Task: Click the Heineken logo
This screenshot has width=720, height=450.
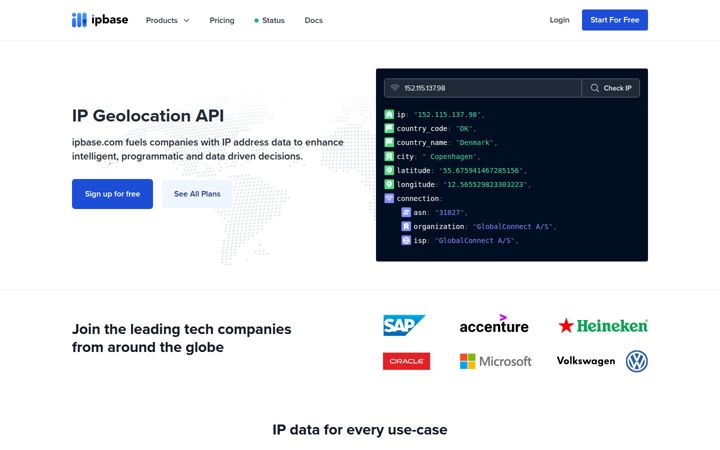Action: pos(603,326)
